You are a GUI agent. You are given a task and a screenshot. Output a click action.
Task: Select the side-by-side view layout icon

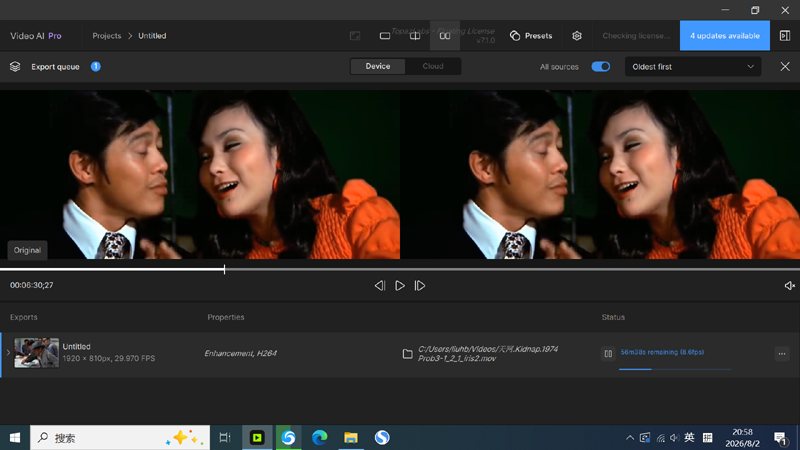[445, 36]
